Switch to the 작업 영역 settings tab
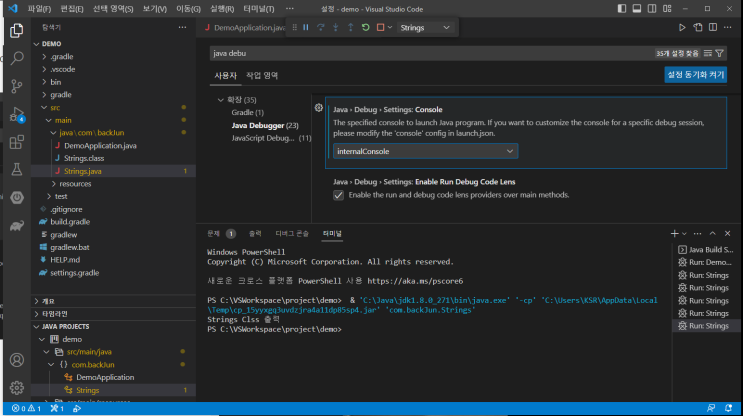The height and width of the screenshot is (416, 743). click(x=262, y=75)
